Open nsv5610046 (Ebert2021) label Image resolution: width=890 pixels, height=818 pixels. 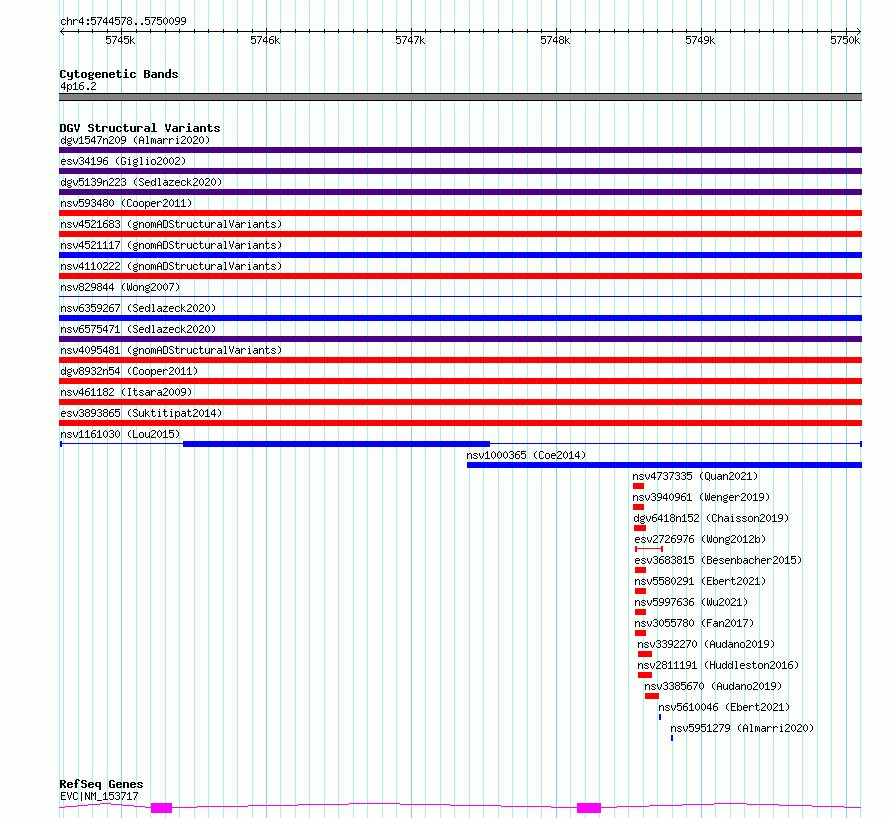tap(724, 707)
